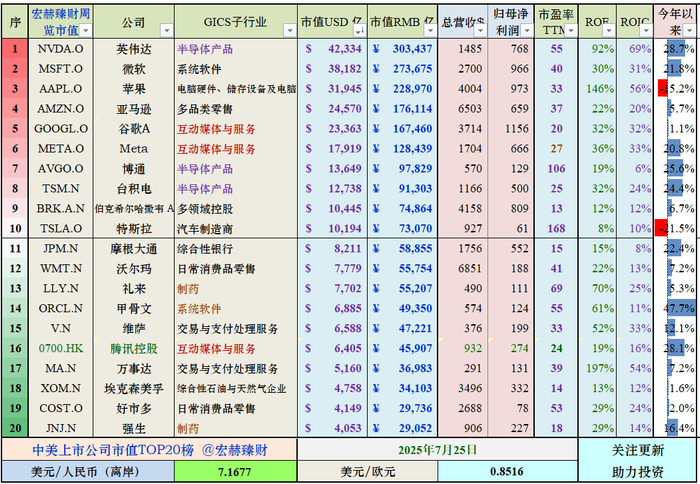Select USD market cap 38,182
The width and height of the screenshot is (700, 484).
pyautogui.click(x=333, y=69)
